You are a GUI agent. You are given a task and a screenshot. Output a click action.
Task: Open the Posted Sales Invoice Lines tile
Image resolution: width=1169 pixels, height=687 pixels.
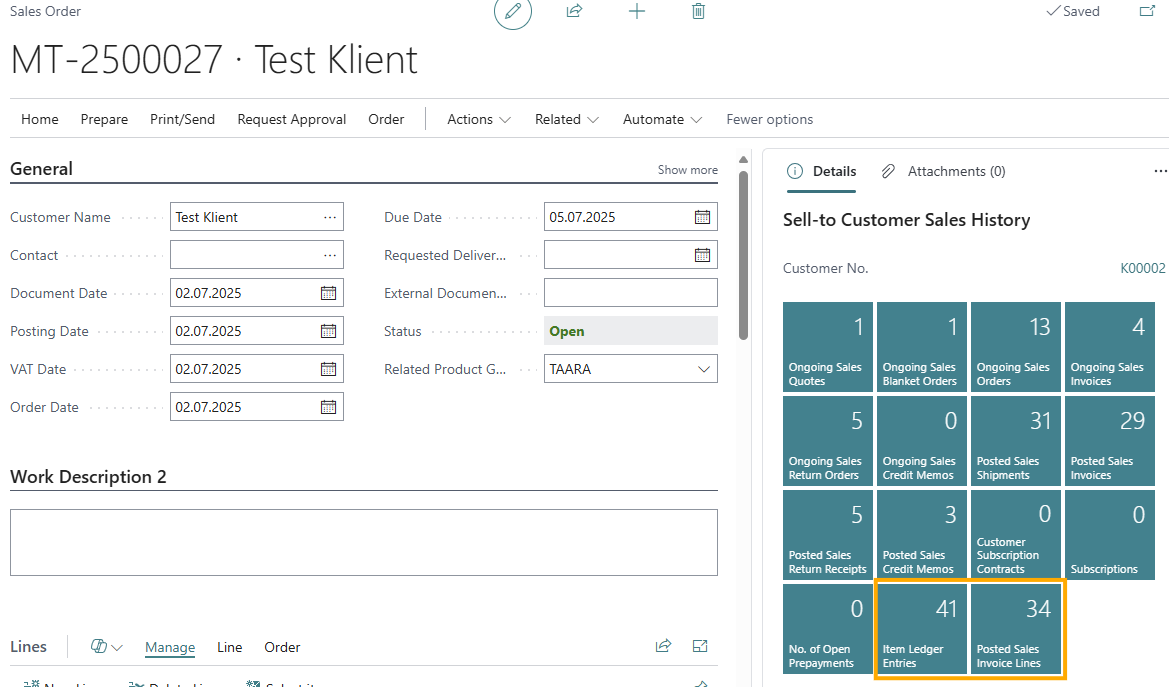[1015, 629]
